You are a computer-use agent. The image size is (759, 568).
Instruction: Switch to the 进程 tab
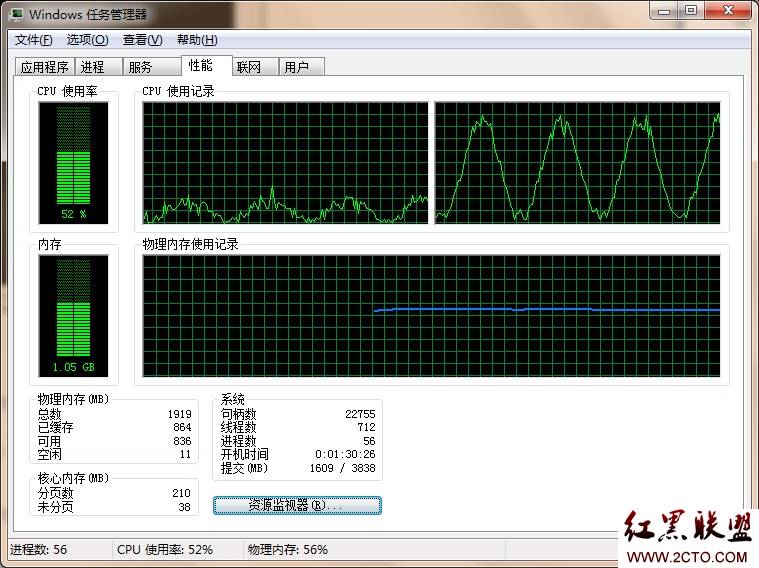(98, 67)
